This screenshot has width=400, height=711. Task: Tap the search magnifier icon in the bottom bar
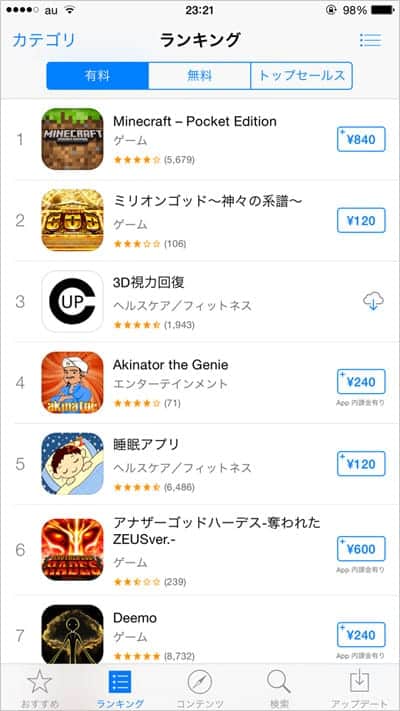tap(278, 682)
